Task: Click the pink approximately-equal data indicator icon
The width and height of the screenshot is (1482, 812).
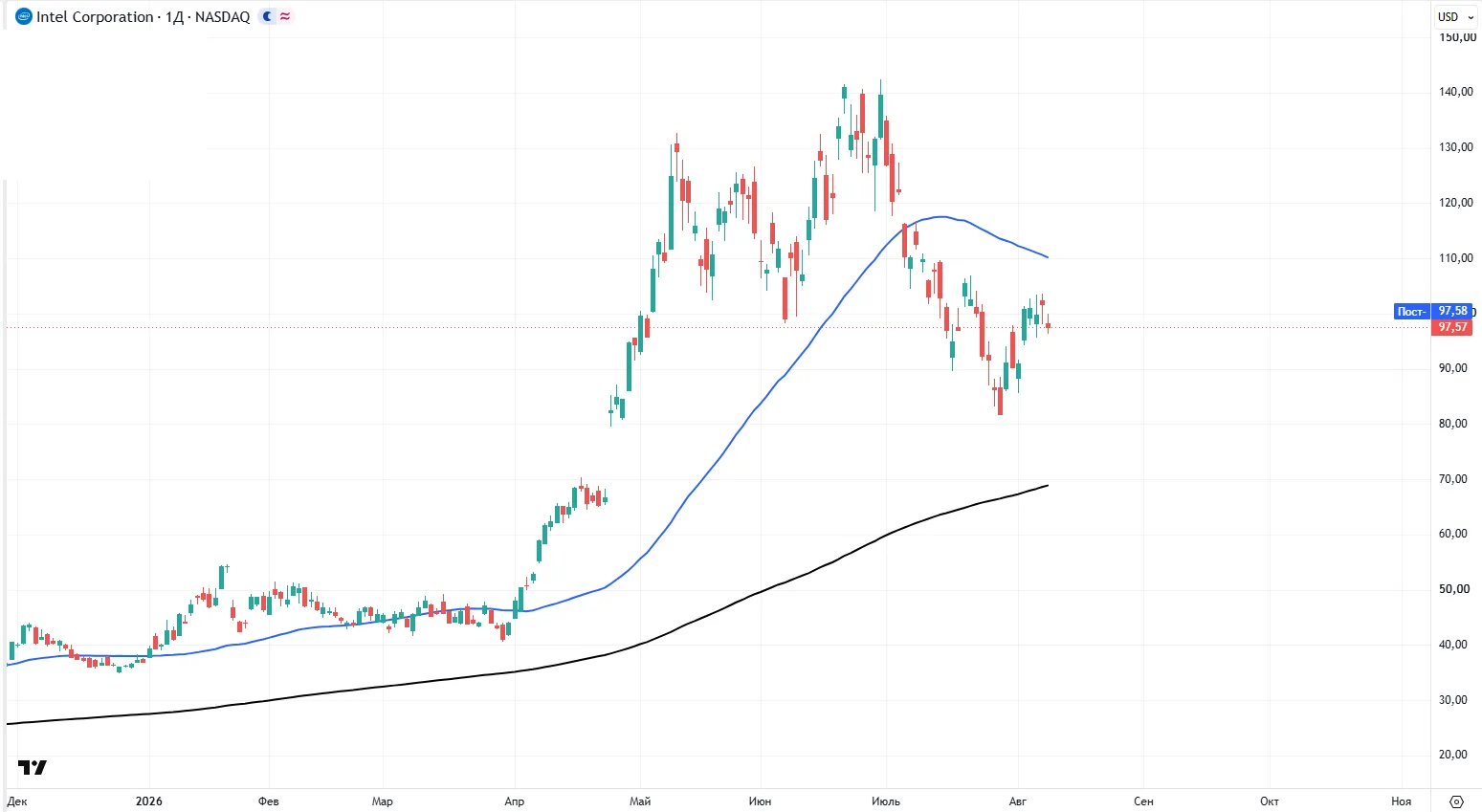Action: pyautogui.click(x=285, y=16)
